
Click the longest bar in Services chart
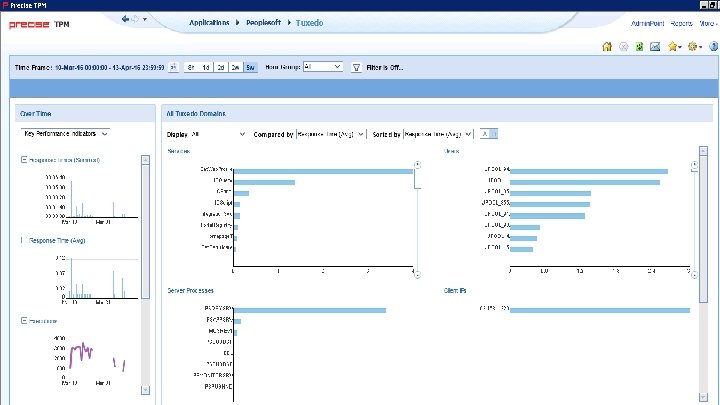point(324,171)
